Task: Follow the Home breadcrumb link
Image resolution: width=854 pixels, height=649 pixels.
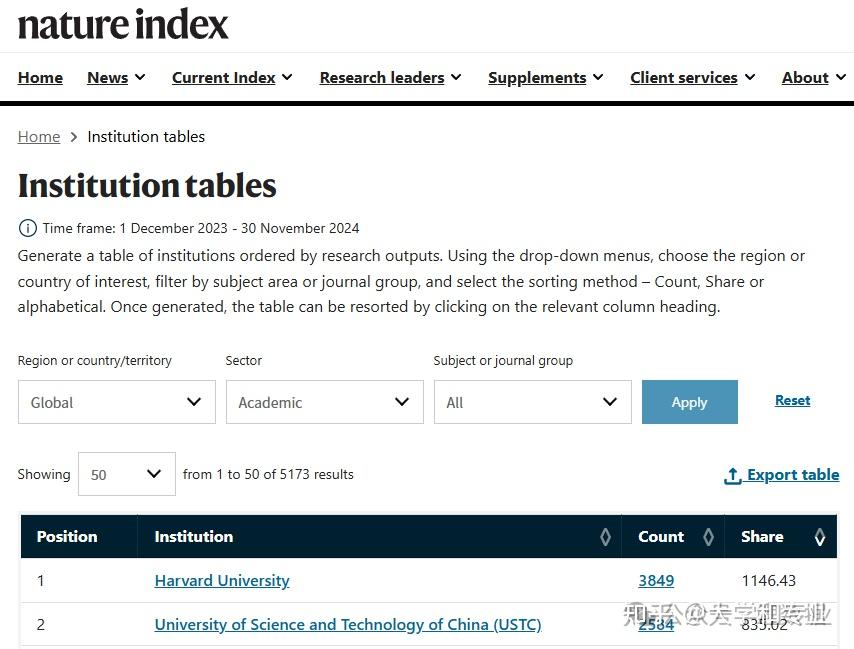Action: coord(38,137)
